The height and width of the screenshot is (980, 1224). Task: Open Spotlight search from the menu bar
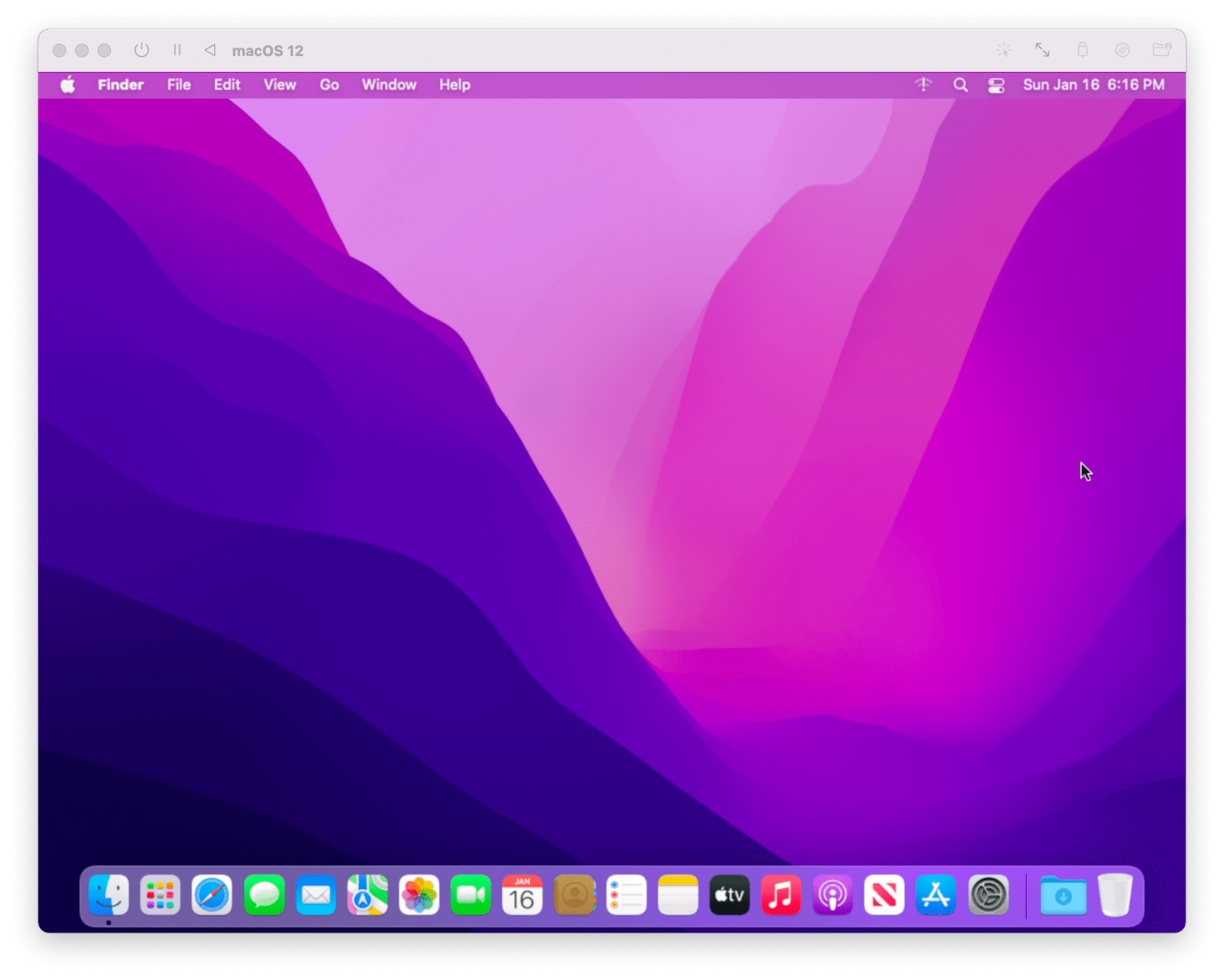tap(960, 85)
